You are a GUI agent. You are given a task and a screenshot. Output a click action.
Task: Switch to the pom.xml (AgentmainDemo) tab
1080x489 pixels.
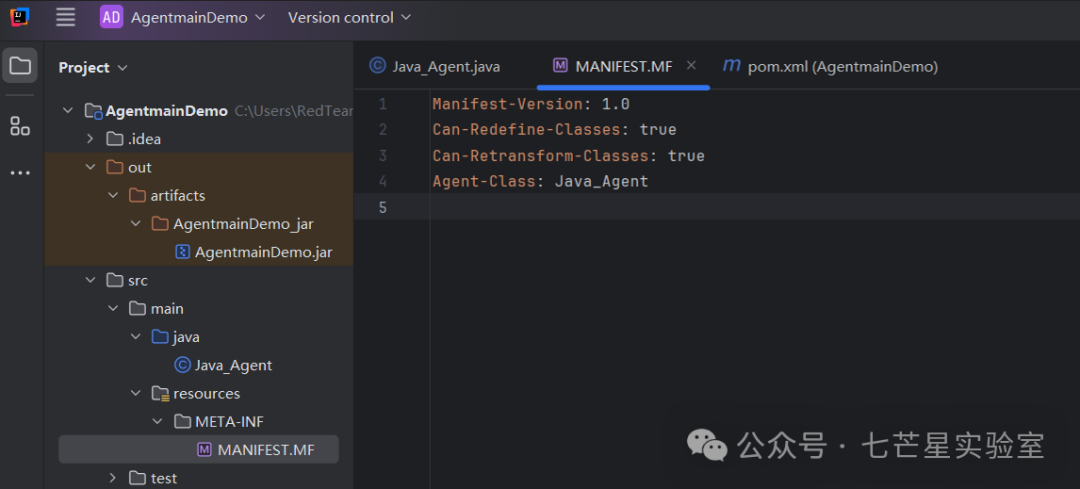point(830,67)
